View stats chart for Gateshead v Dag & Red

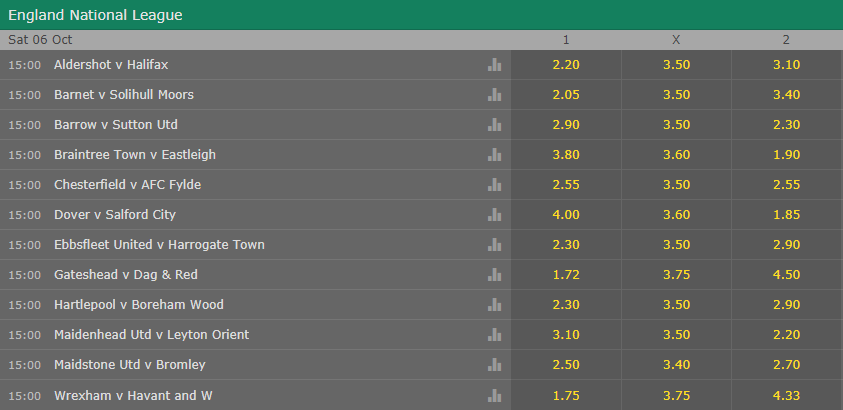(x=494, y=275)
